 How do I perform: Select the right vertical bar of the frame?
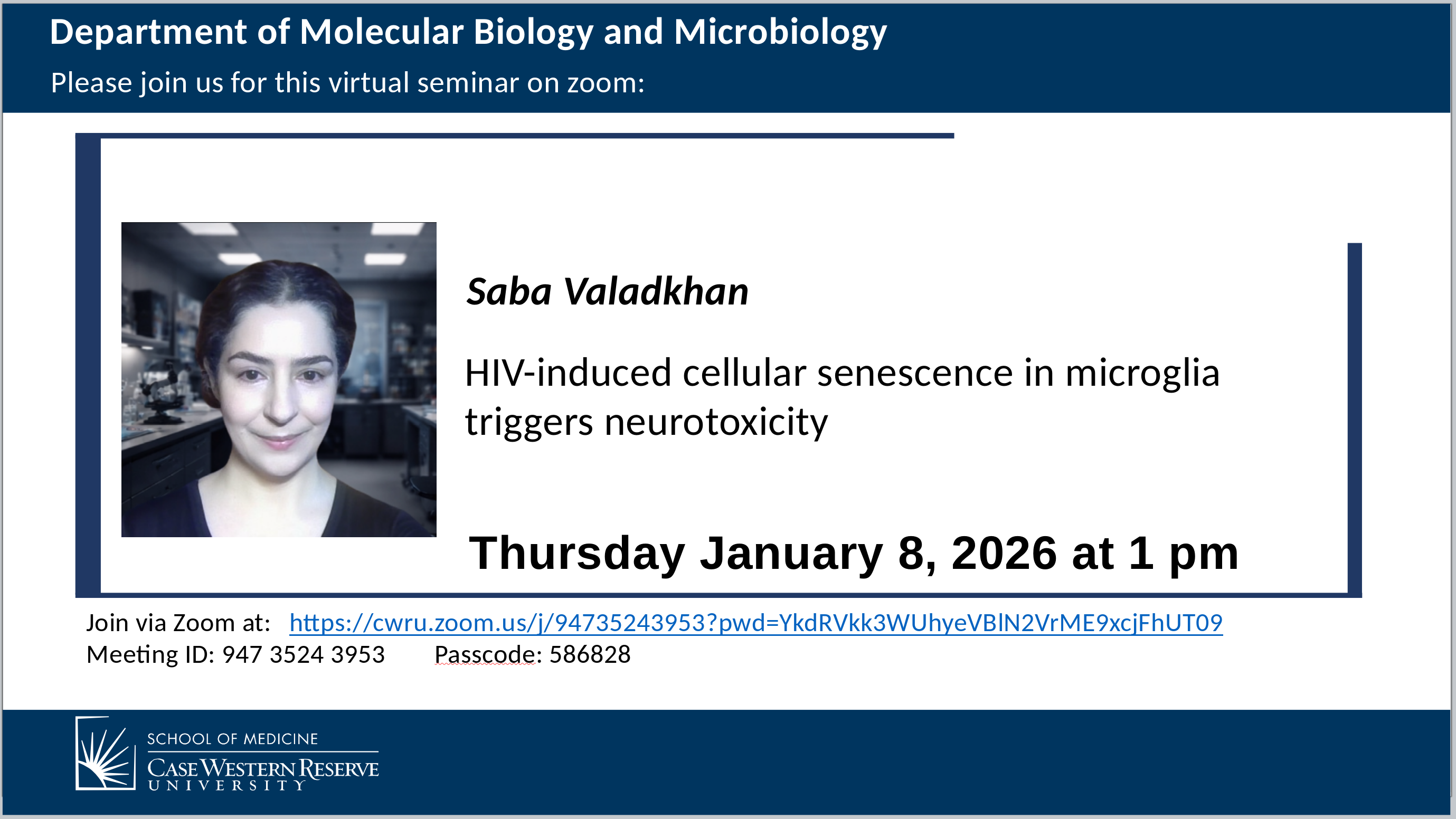[x=1354, y=418]
